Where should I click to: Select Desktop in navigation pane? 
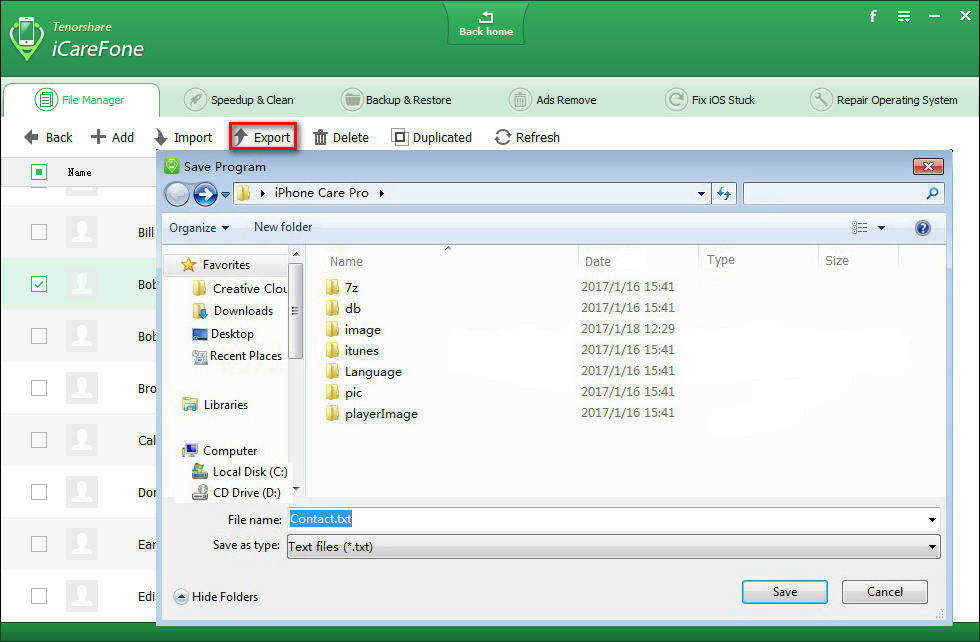[x=223, y=334]
